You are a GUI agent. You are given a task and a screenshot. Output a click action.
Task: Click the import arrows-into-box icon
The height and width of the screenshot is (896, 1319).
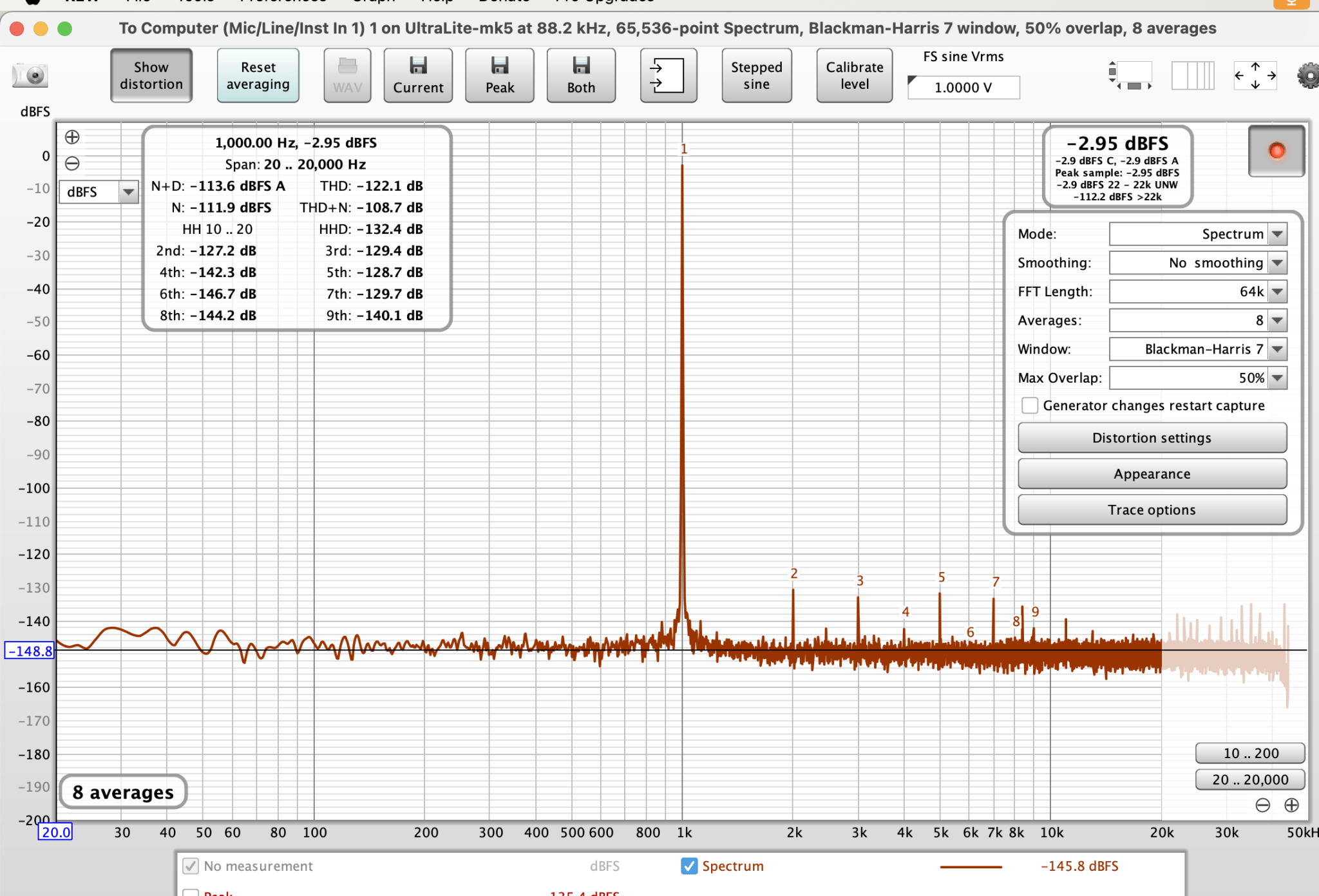[x=668, y=75]
